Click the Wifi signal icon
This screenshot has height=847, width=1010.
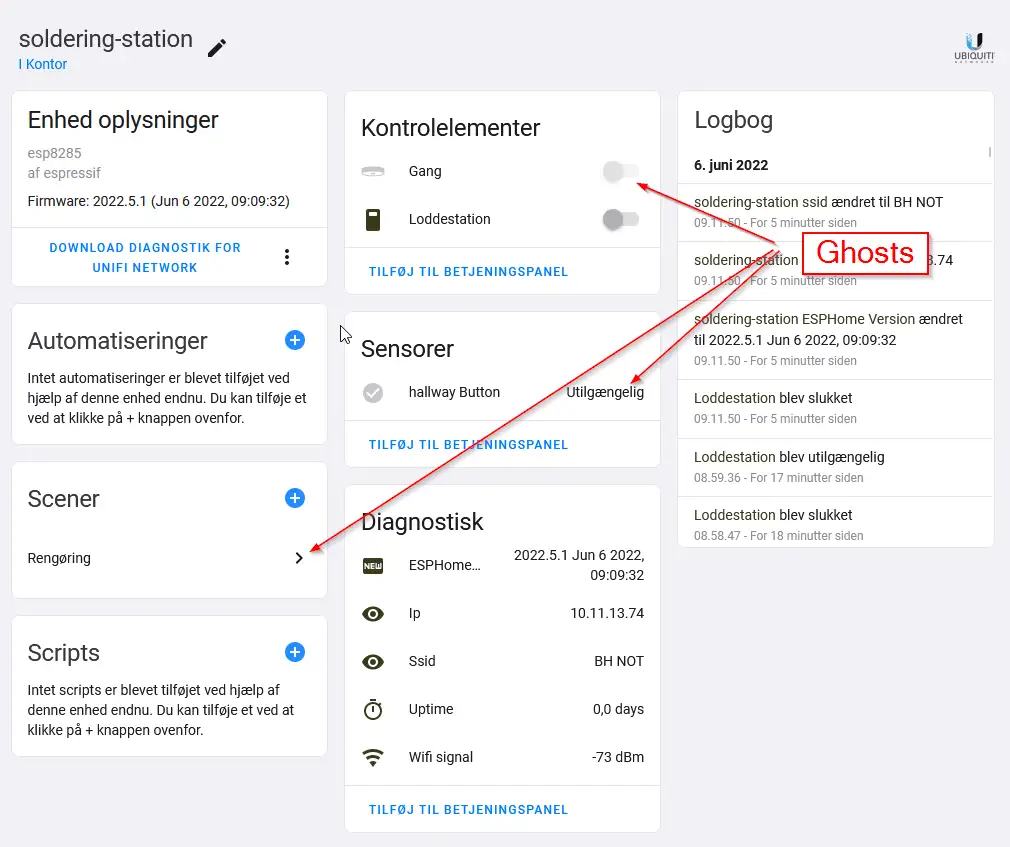[x=373, y=757]
